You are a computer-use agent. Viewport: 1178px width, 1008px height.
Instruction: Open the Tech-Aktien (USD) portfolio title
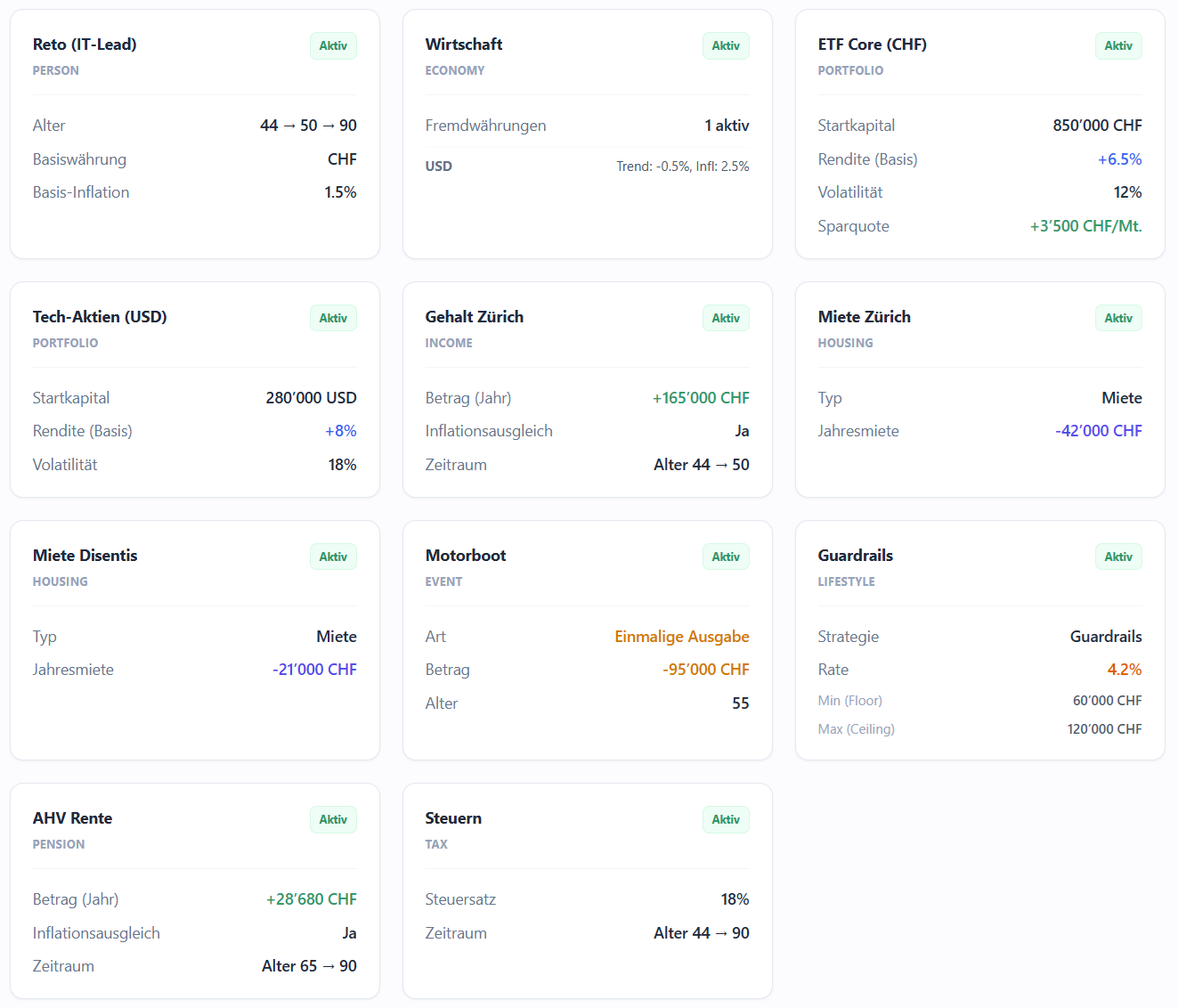coord(100,317)
